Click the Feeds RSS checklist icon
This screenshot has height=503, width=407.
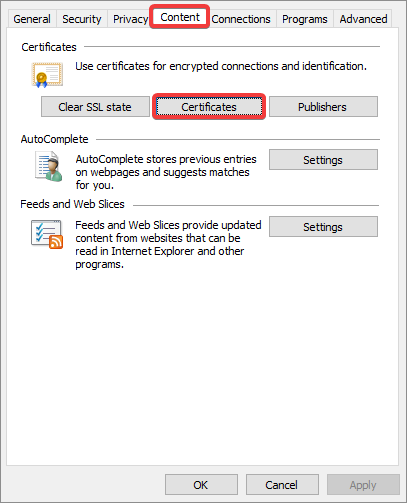[47, 234]
